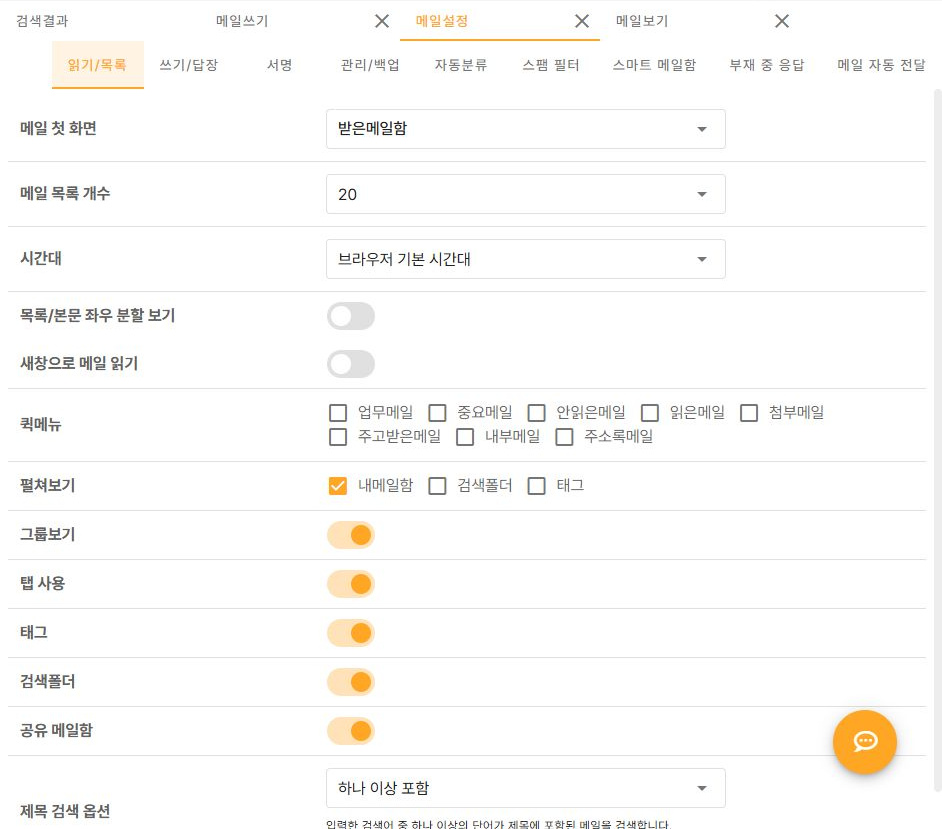Viewport: 942px width, 829px height.
Task: Open the 메일 자동 전달 settings tab
Action: pos(881,65)
